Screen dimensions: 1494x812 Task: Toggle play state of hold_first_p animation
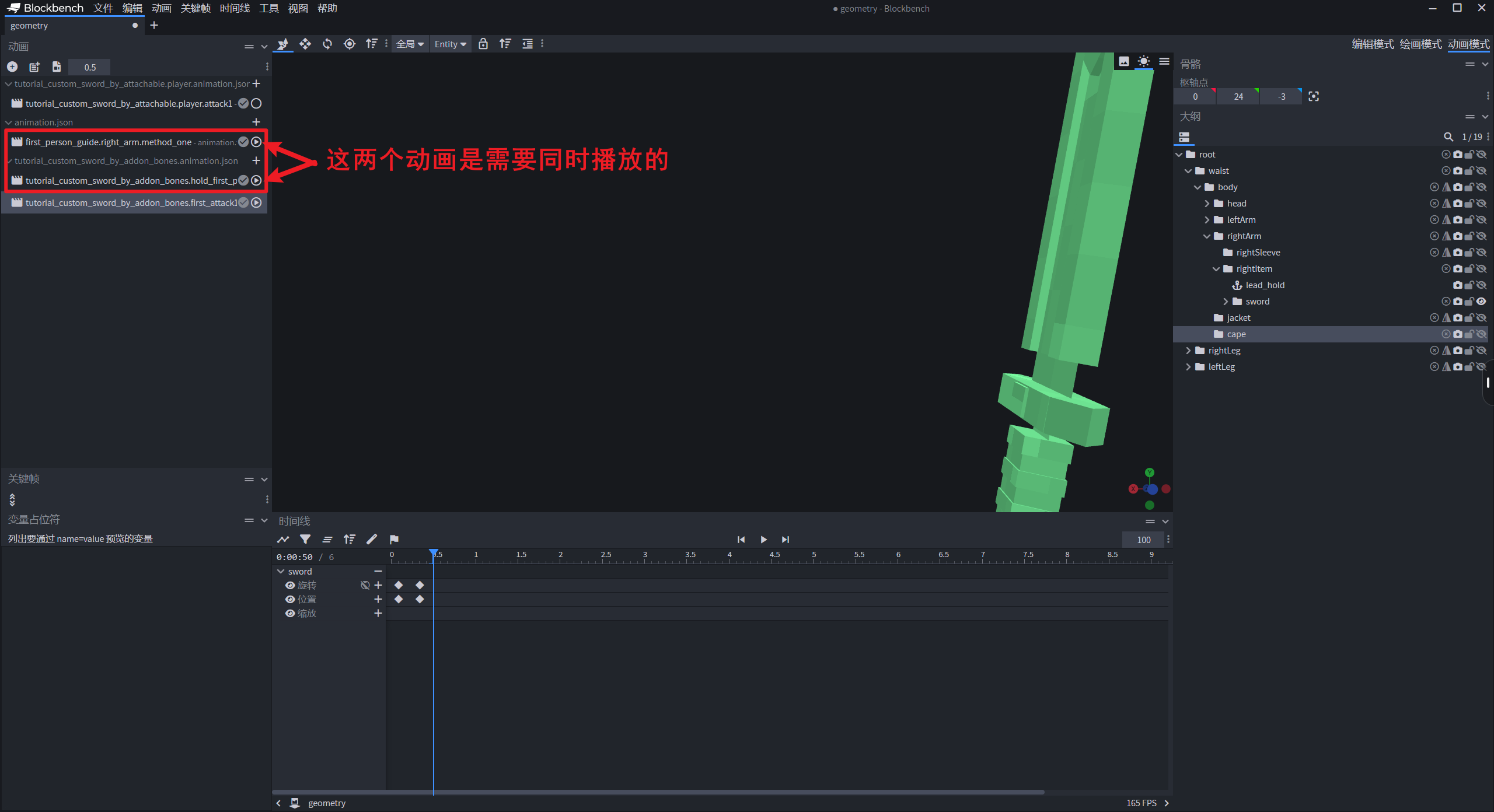(256, 180)
